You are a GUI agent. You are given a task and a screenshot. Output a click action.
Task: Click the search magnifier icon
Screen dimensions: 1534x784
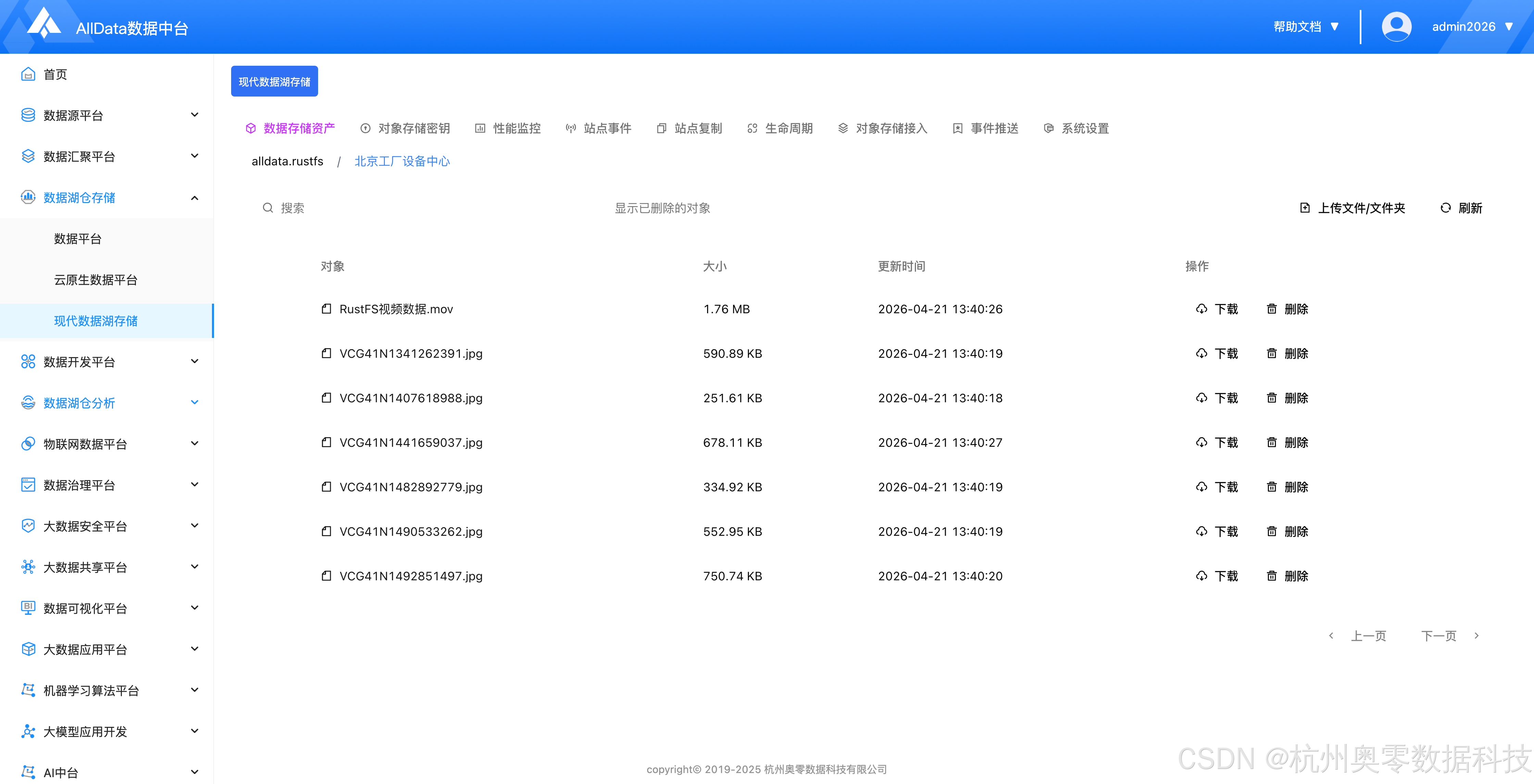[268, 208]
